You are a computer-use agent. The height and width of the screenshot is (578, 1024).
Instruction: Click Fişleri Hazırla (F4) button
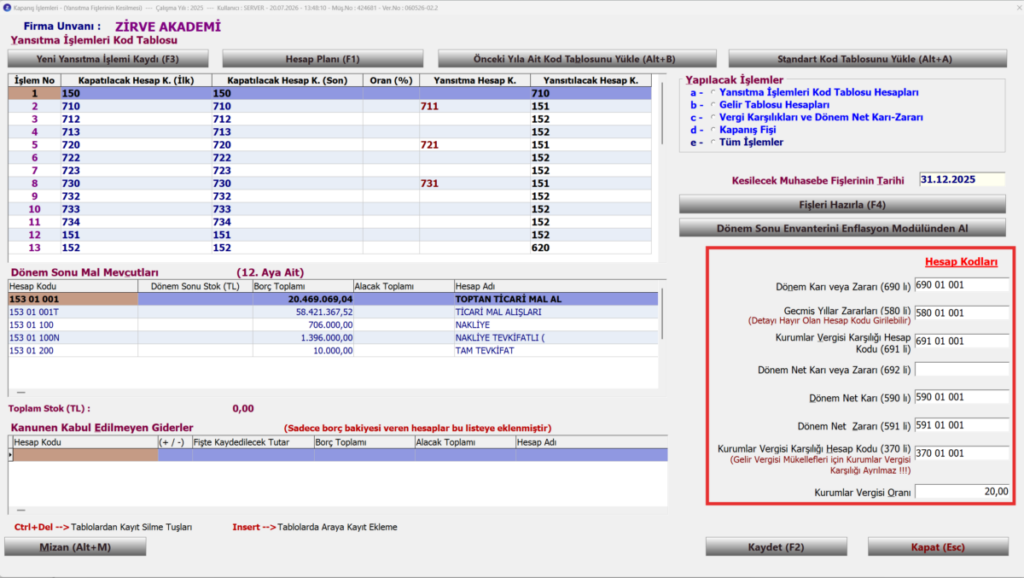pos(842,204)
